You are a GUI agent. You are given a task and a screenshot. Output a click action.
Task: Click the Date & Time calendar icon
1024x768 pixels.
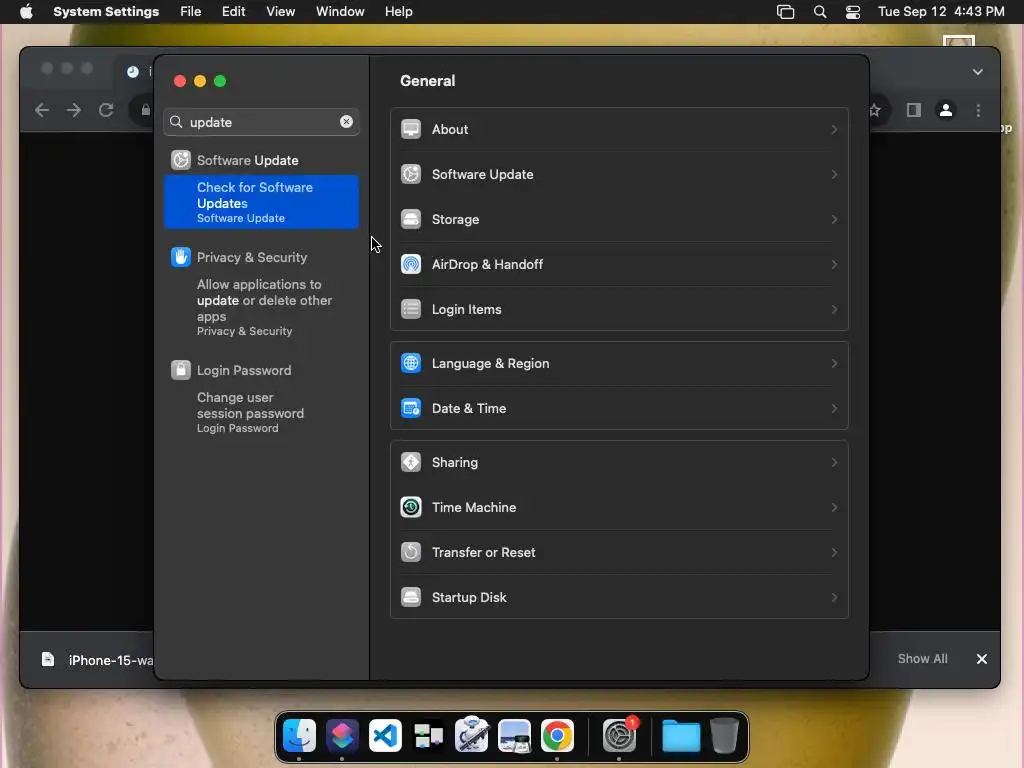[x=411, y=408]
